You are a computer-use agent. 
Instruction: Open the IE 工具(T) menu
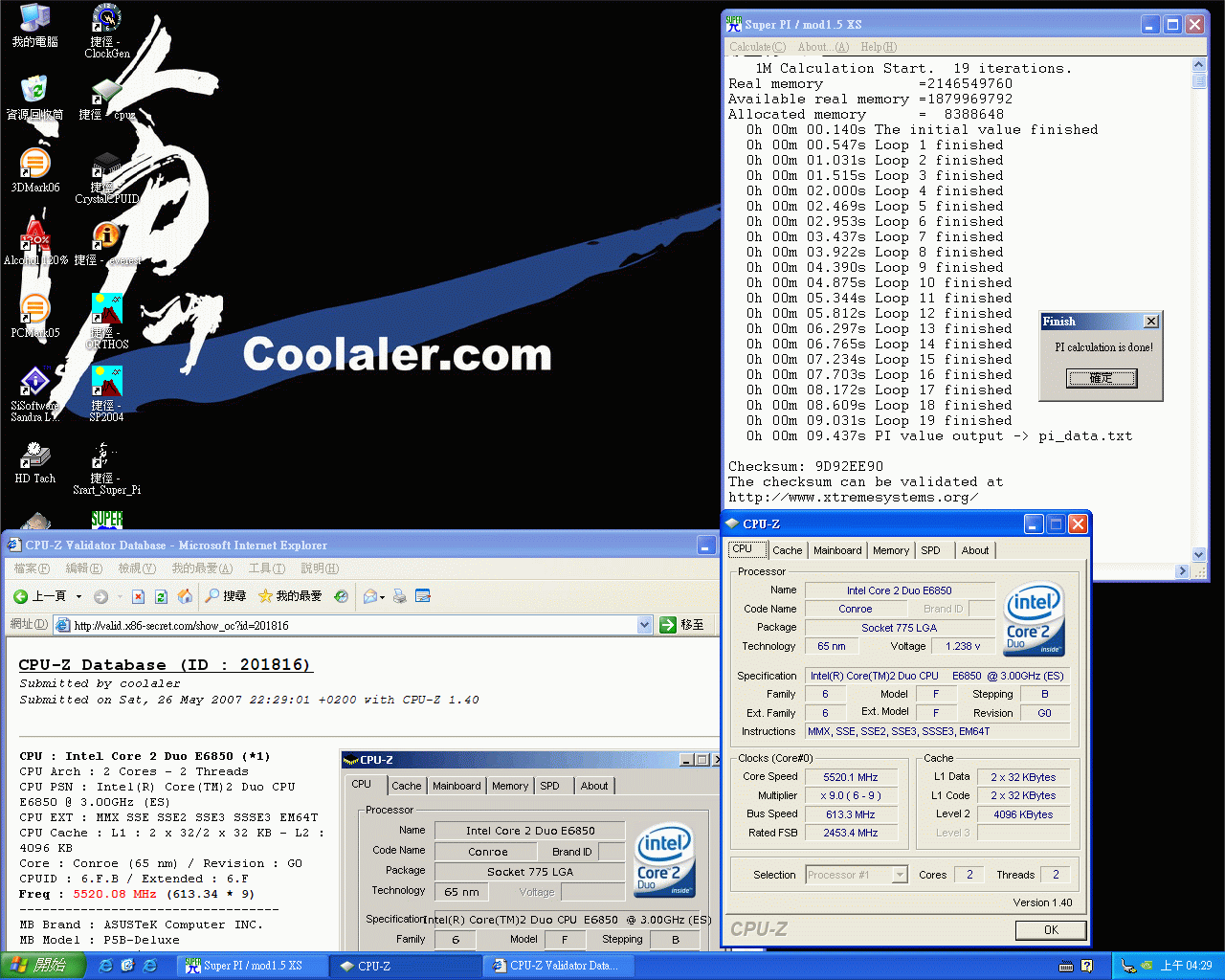click(x=267, y=568)
